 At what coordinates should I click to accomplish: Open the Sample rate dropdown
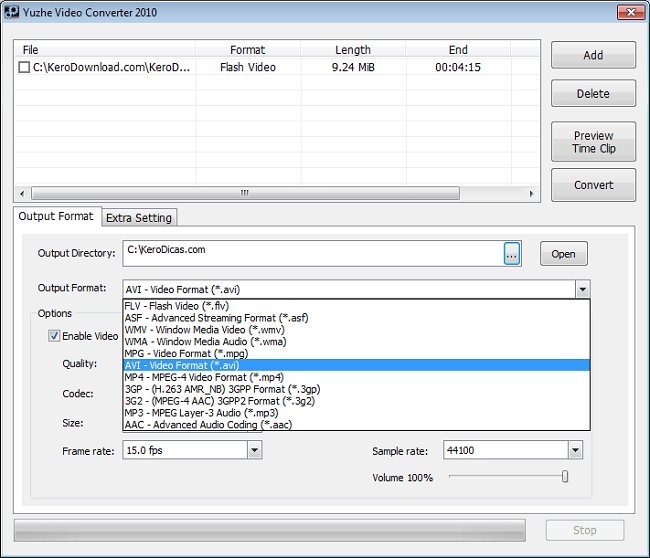[575, 450]
